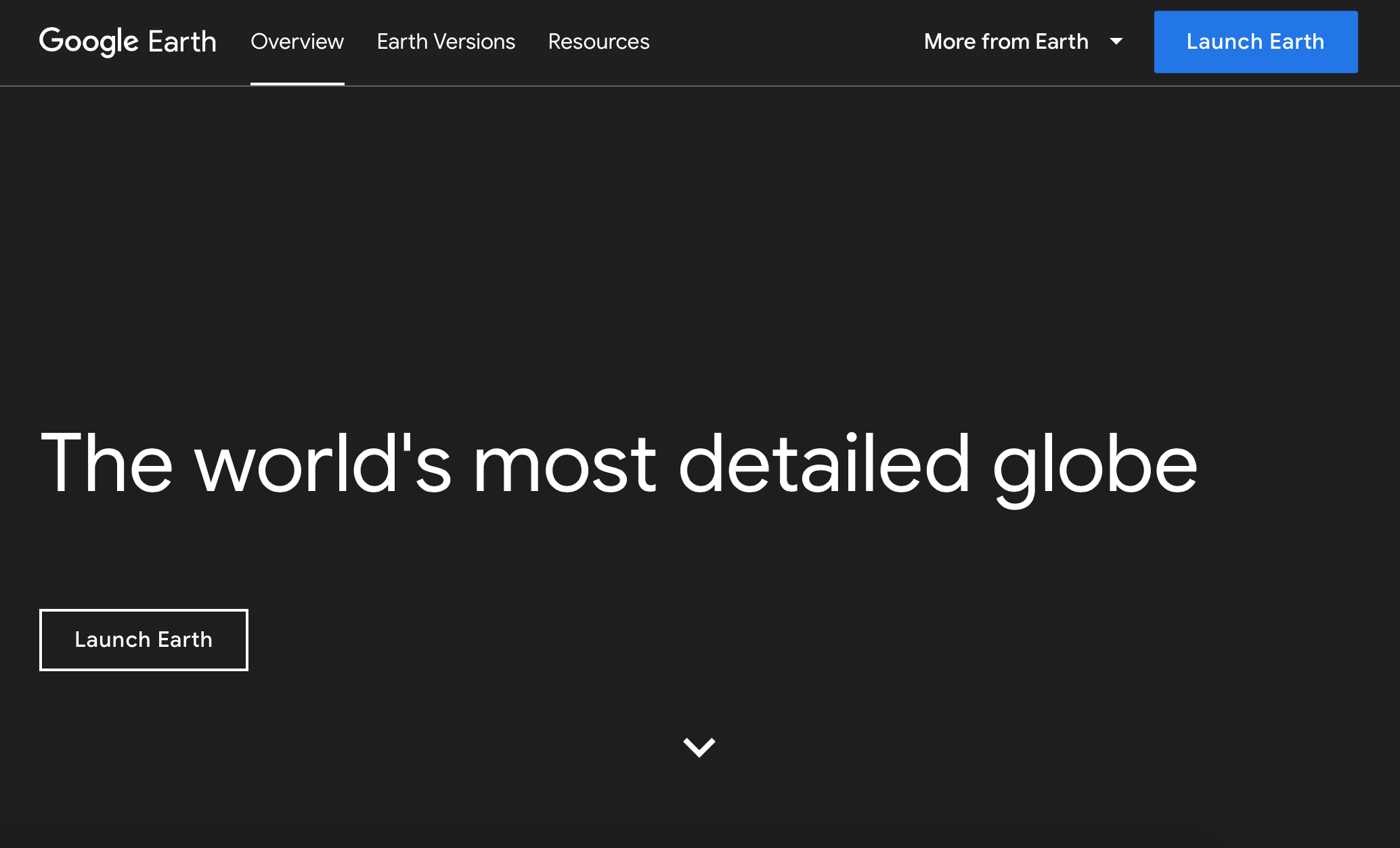1400x848 pixels.
Task: Click the scroll-down chevron arrow
Action: (699, 747)
